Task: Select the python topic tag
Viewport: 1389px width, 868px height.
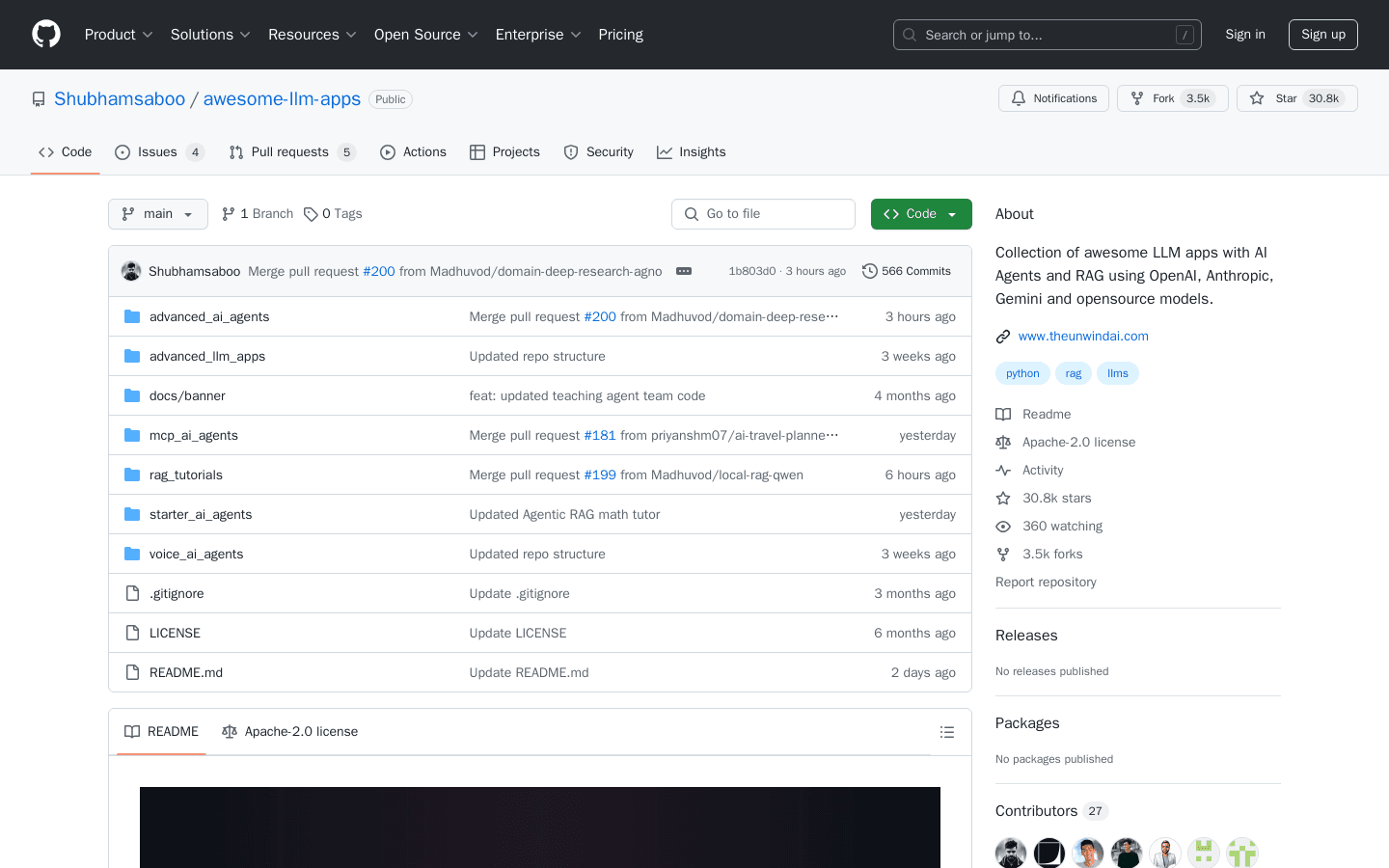Action: point(1022,372)
